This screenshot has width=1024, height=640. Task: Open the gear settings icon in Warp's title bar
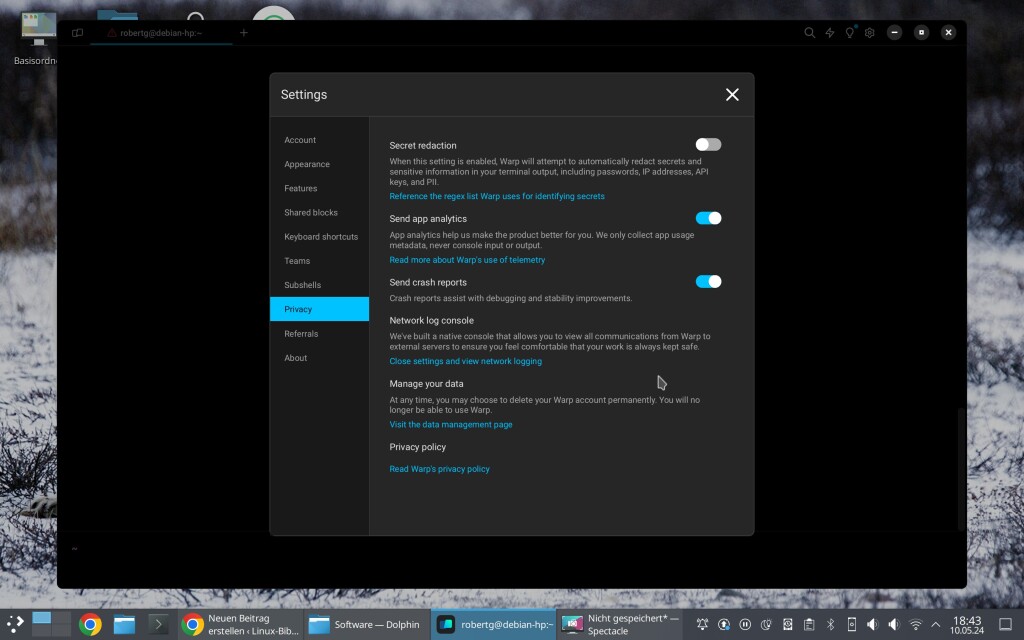(869, 33)
